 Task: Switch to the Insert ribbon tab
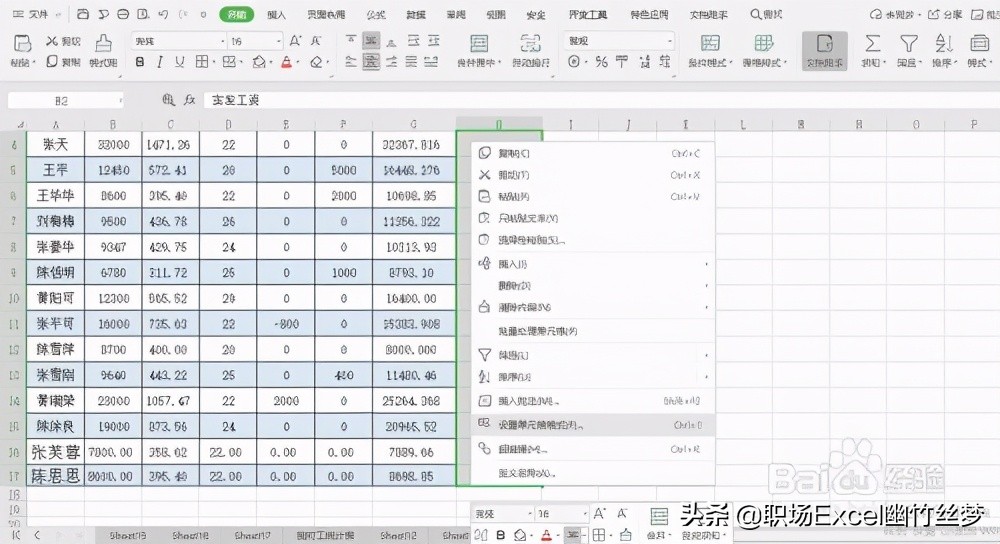[276, 14]
